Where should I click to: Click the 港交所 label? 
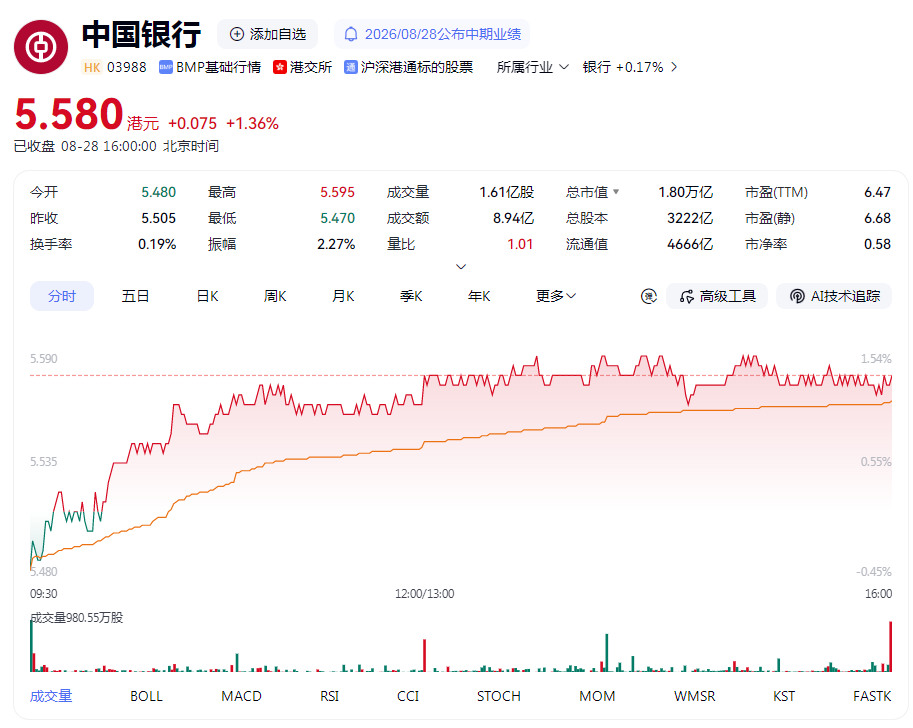(x=311, y=68)
